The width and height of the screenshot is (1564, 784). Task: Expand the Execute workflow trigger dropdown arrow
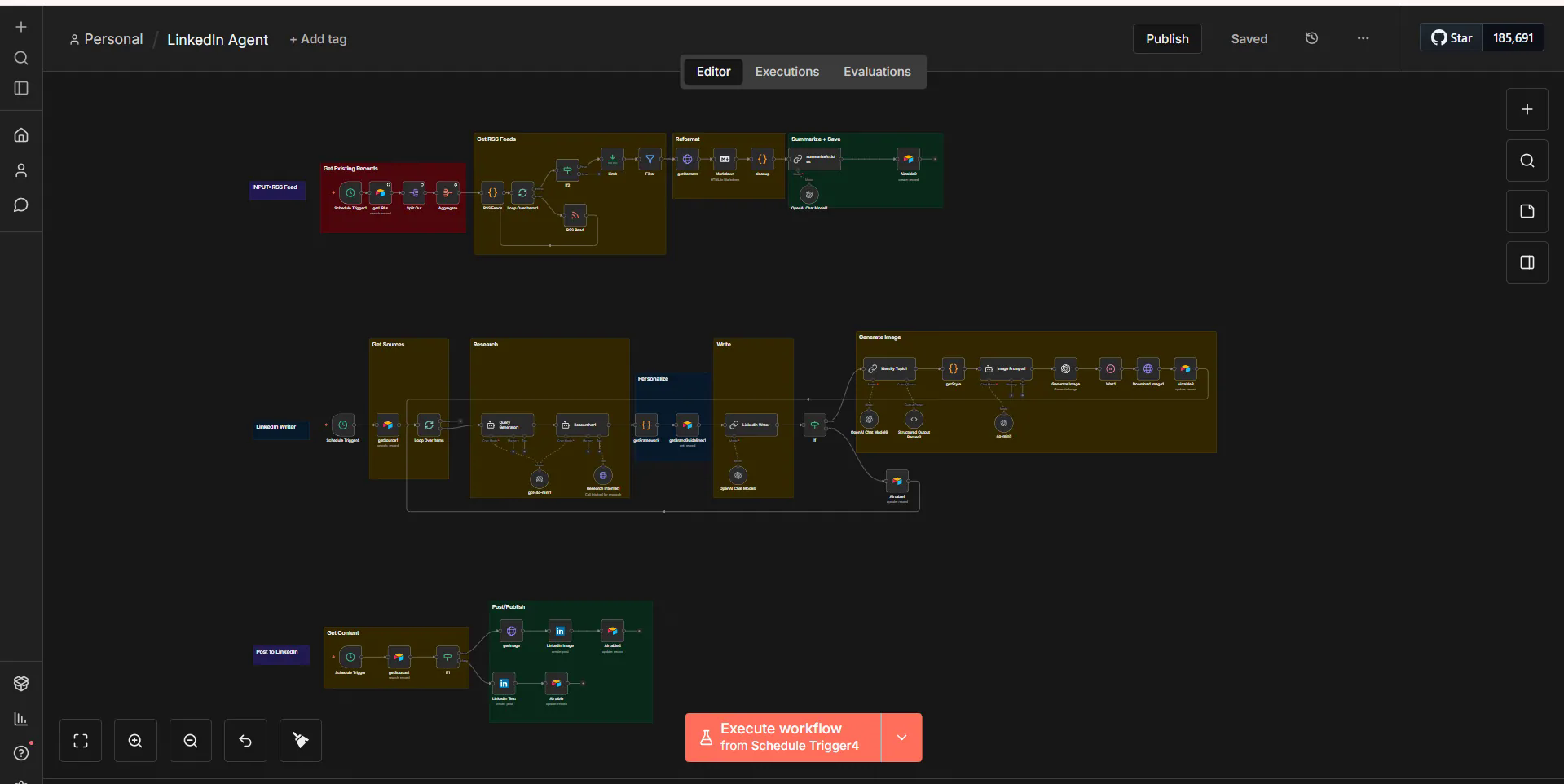(x=901, y=738)
